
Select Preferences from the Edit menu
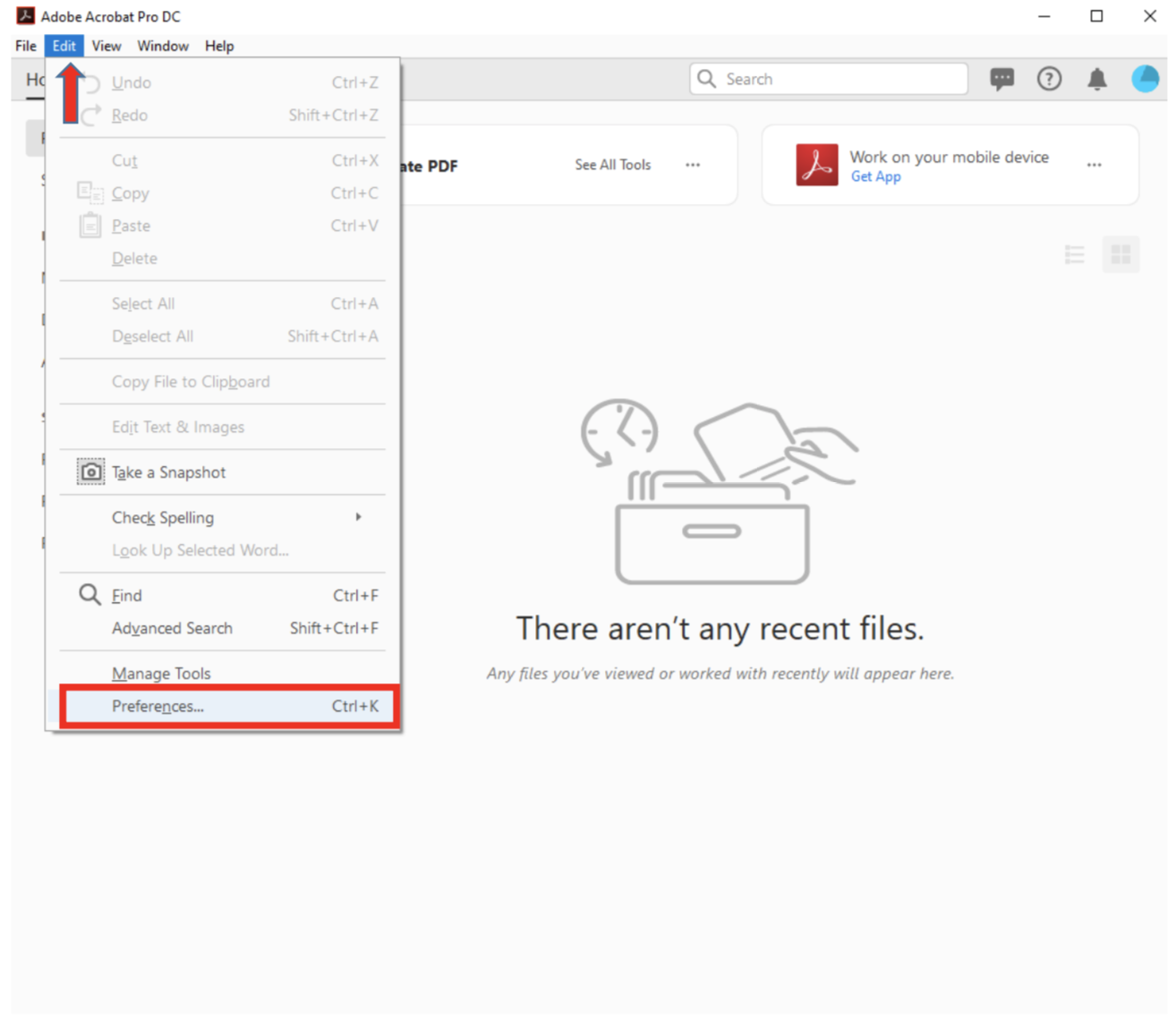(158, 706)
